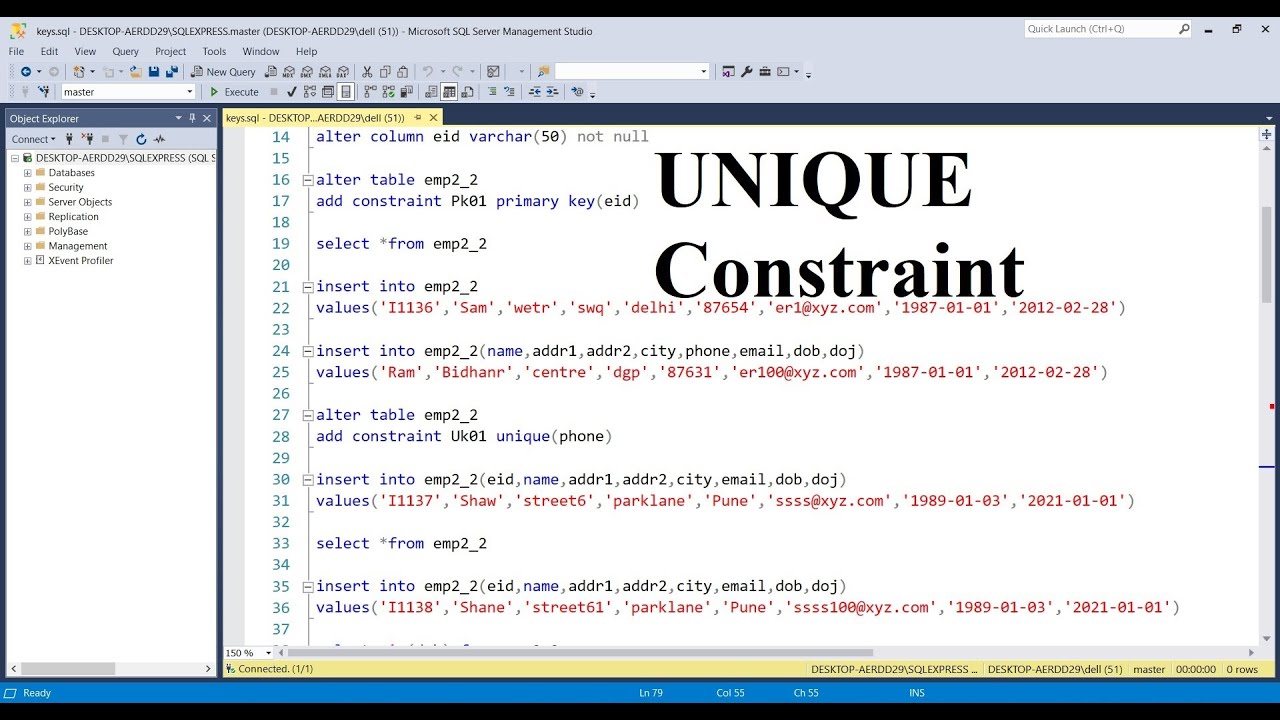Click the DAX query icon
1280x720 pixels.
tap(343, 72)
